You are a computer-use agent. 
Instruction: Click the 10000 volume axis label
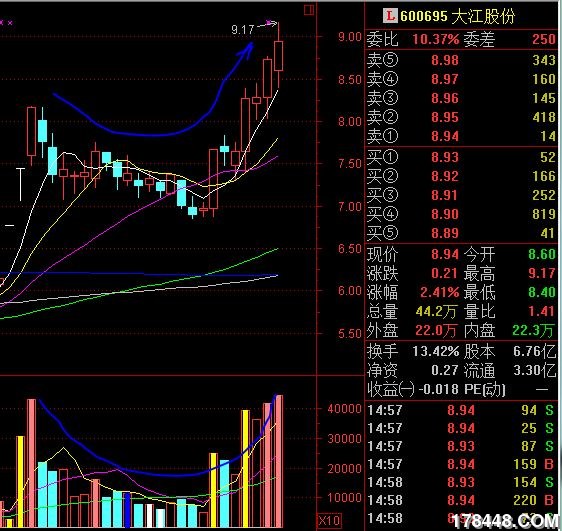344,497
